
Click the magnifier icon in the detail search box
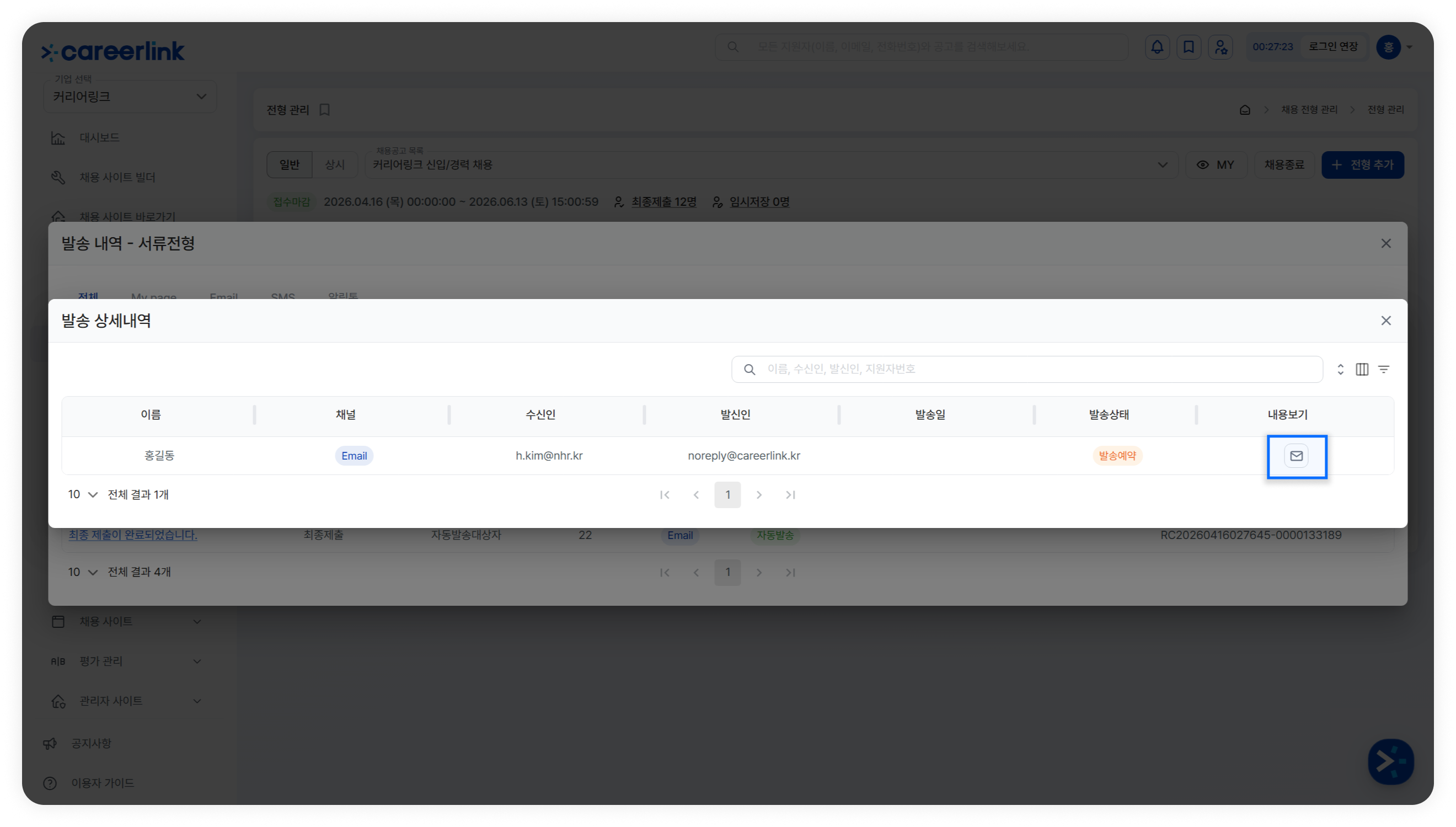point(750,370)
